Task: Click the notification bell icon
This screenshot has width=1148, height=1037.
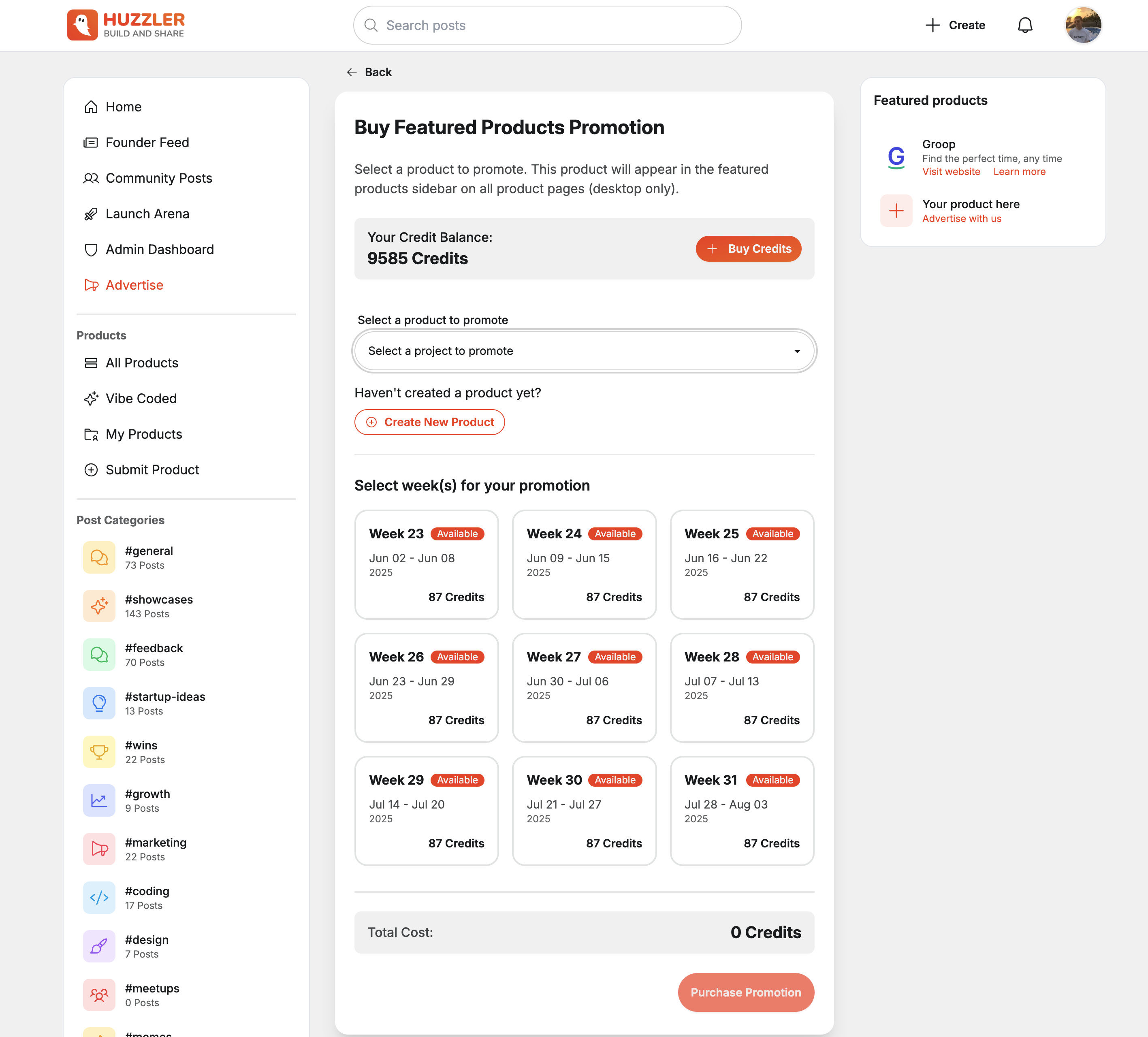Action: point(1024,25)
